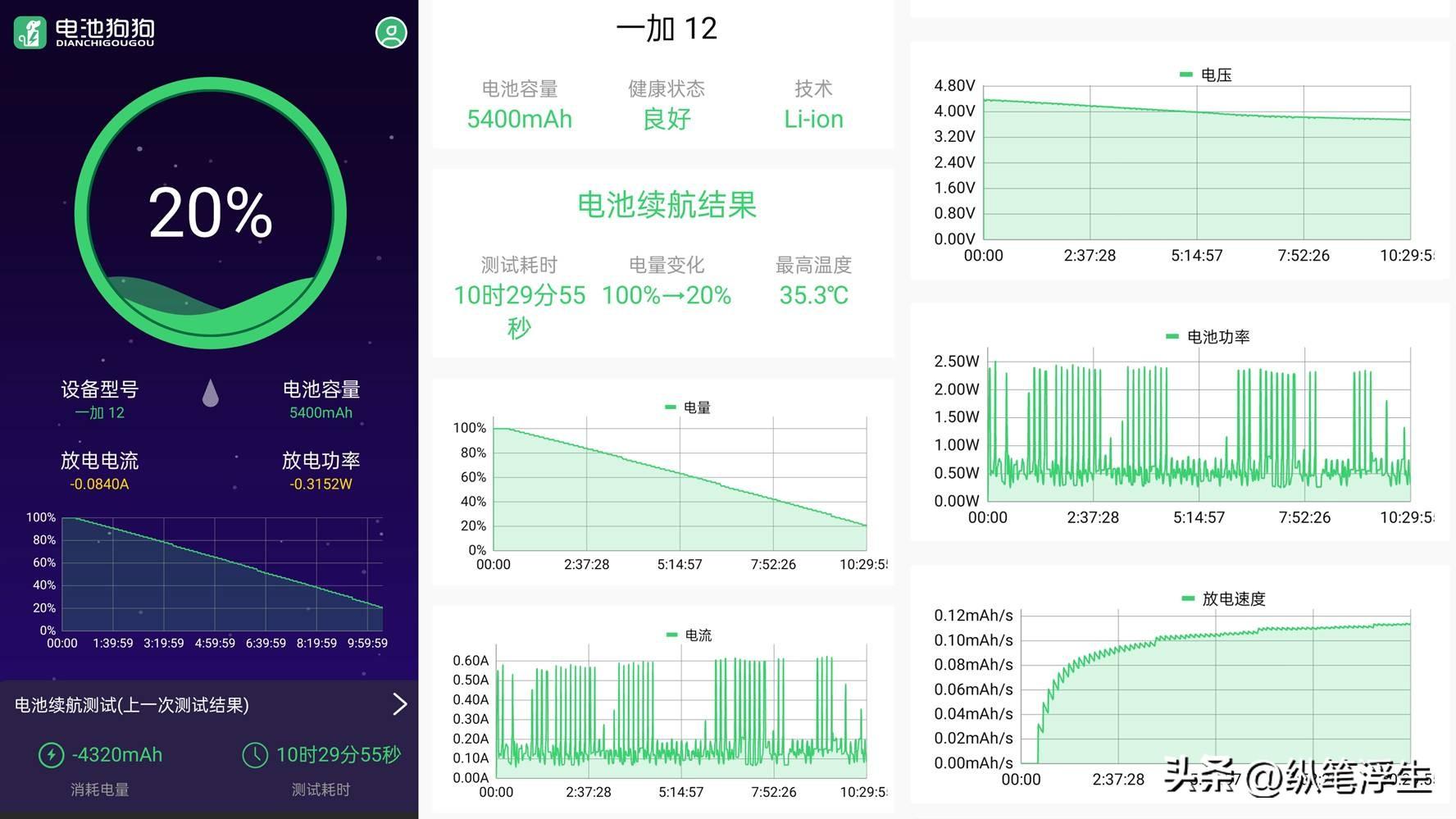Tap the dark battery level chart
Viewport: 1456px width, 819px height.
click(x=222, y=574)
